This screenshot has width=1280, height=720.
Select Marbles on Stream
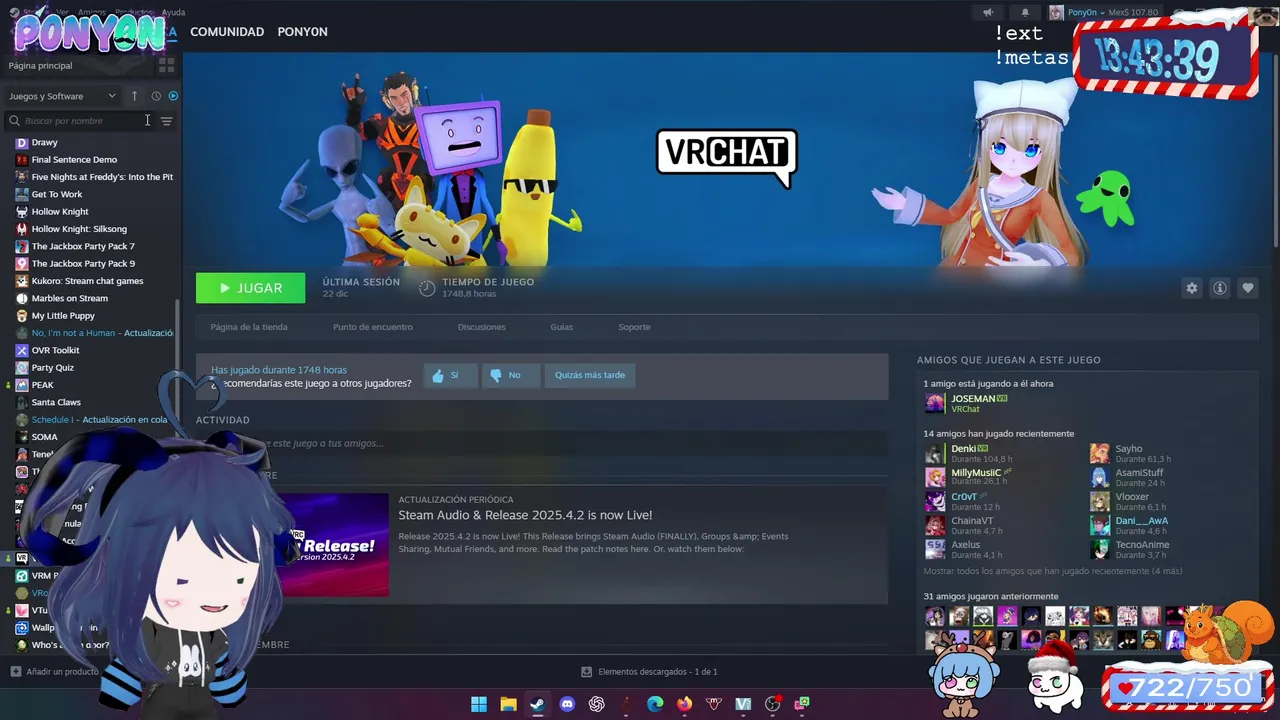[x=69, y=298]
